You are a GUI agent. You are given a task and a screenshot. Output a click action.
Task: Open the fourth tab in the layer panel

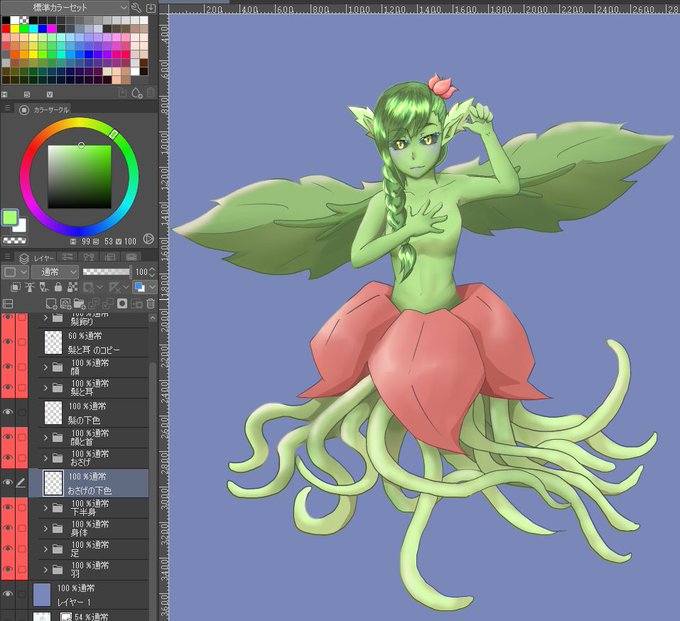pos(111,257)
